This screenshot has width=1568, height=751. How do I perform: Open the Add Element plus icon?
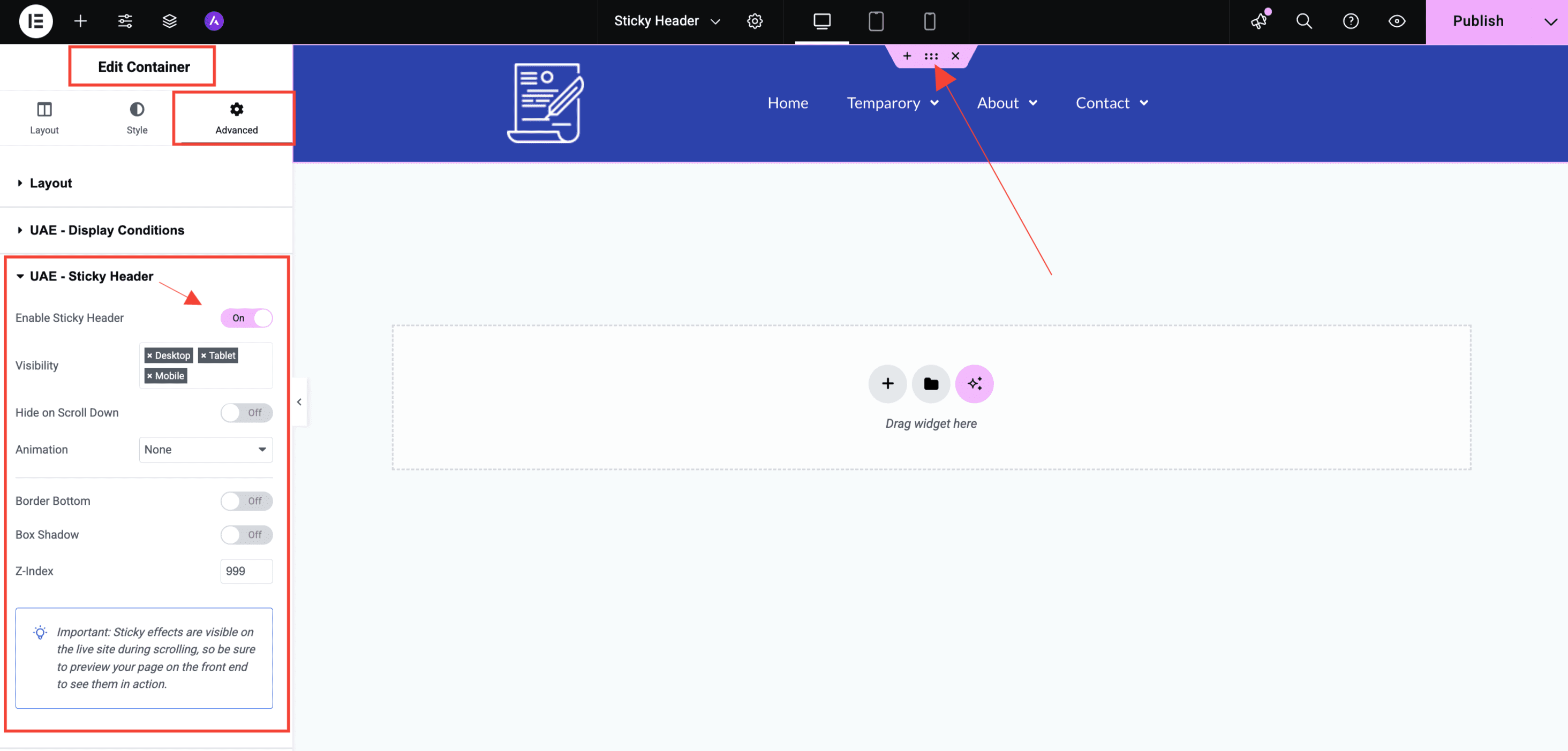(x=80, y=21)
